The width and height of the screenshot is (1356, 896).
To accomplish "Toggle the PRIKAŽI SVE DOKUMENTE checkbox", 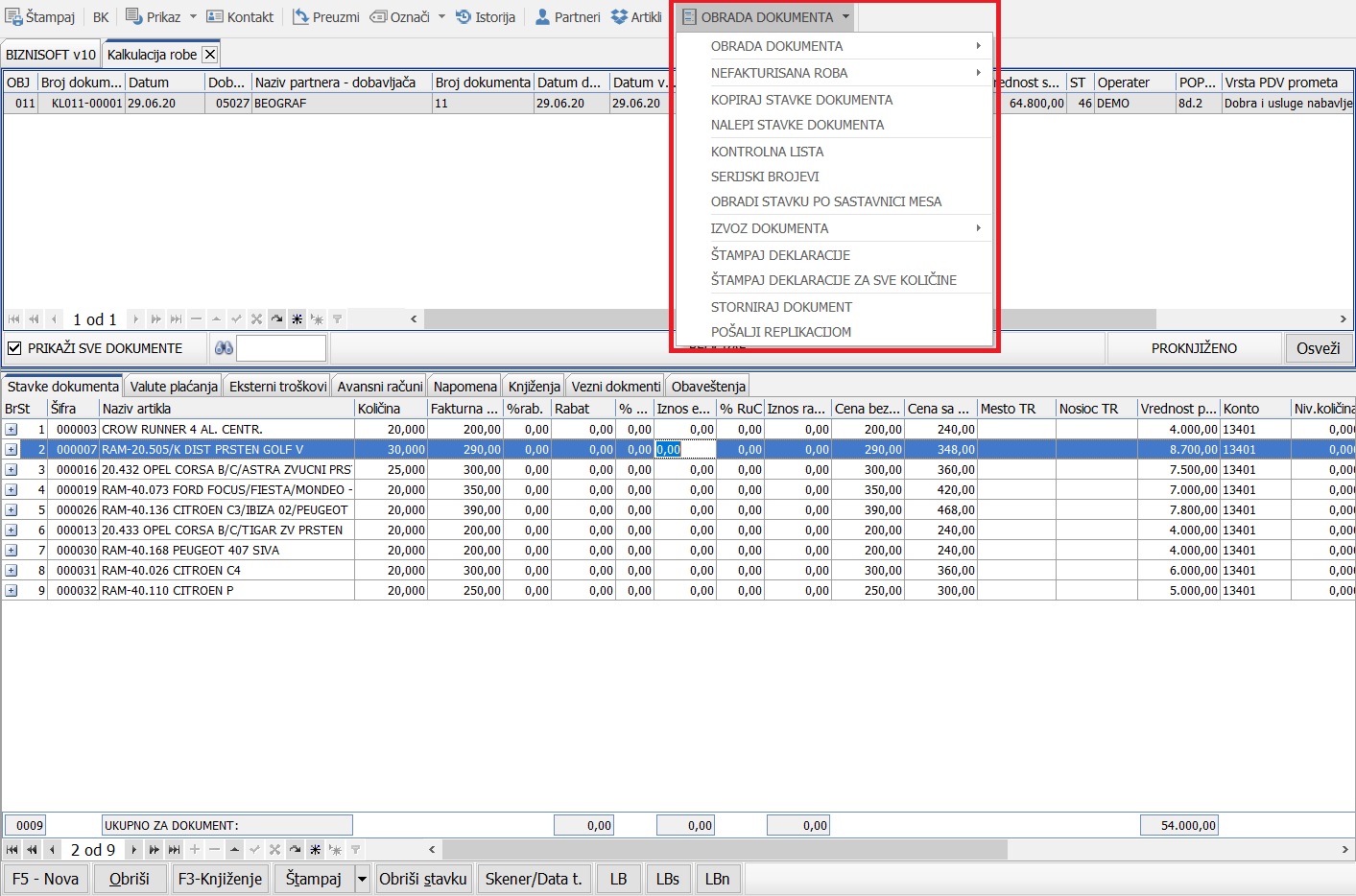I will click(14, 348).
